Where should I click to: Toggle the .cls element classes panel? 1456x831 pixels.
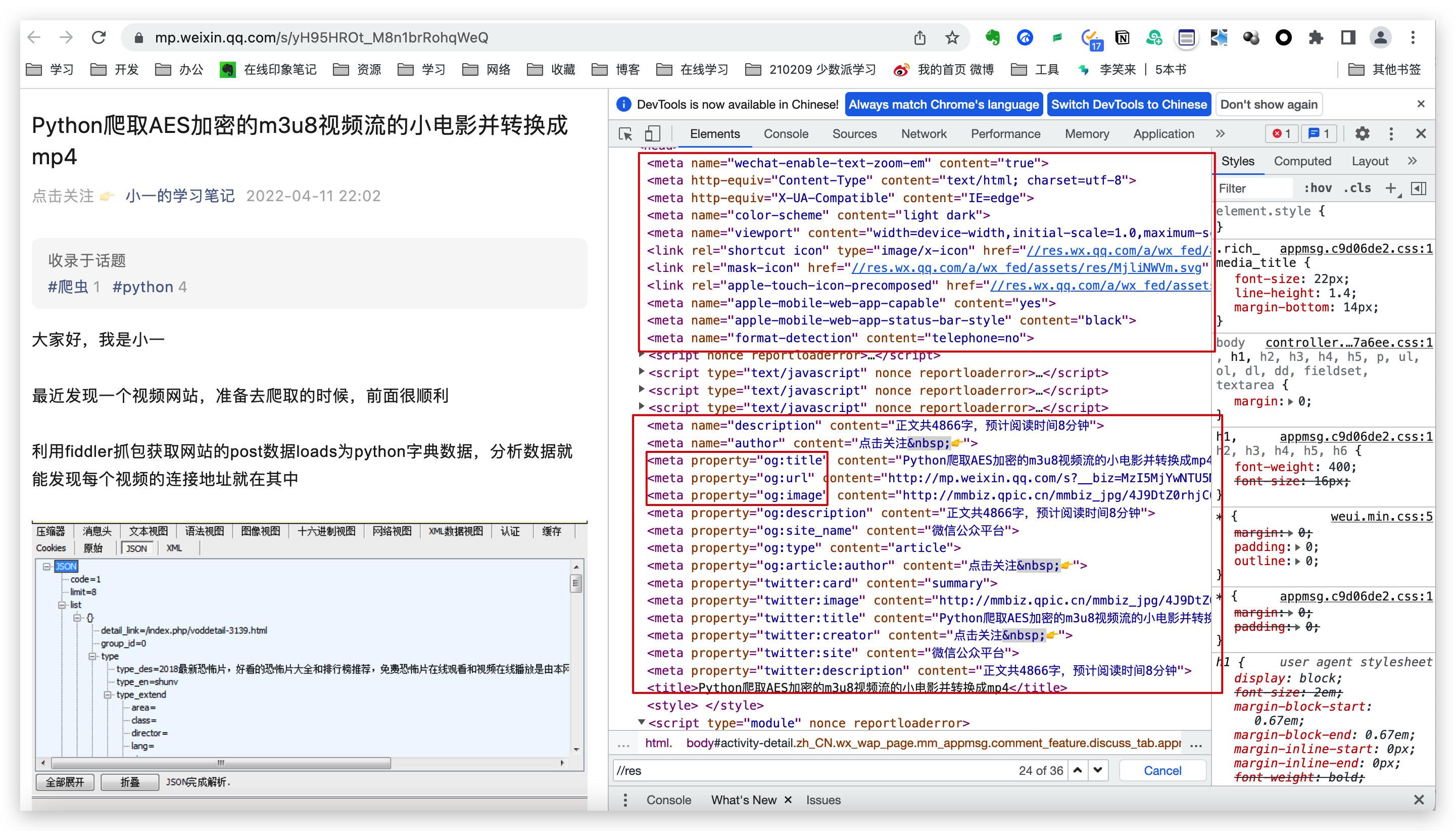pos(1357,189)
